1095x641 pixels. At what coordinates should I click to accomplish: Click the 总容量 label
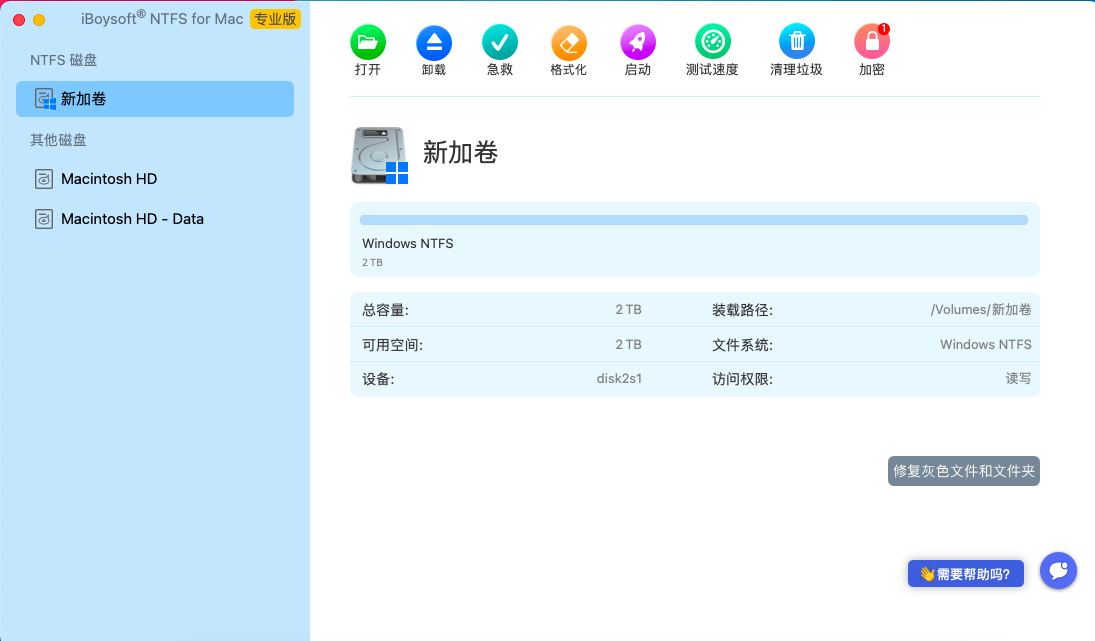click(x=385, y=309)
